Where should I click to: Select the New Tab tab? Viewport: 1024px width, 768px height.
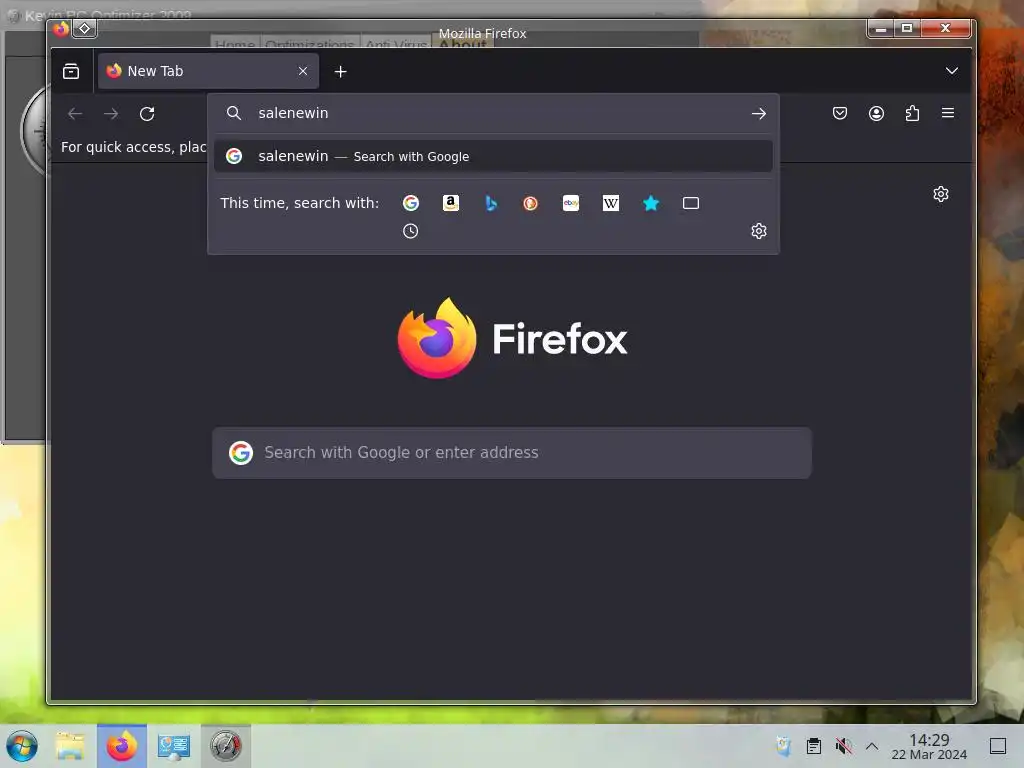(x=208, y=71)
